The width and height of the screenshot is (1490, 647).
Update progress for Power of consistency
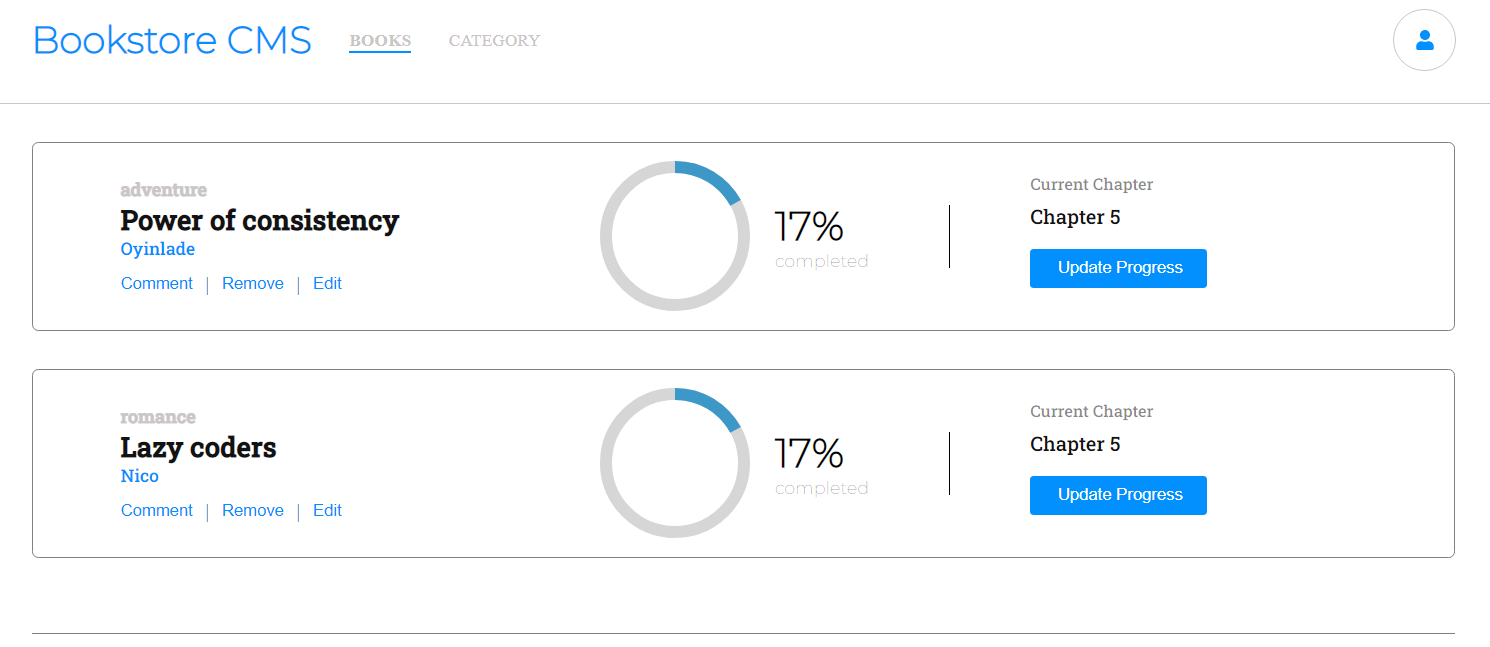point(1118,268)
